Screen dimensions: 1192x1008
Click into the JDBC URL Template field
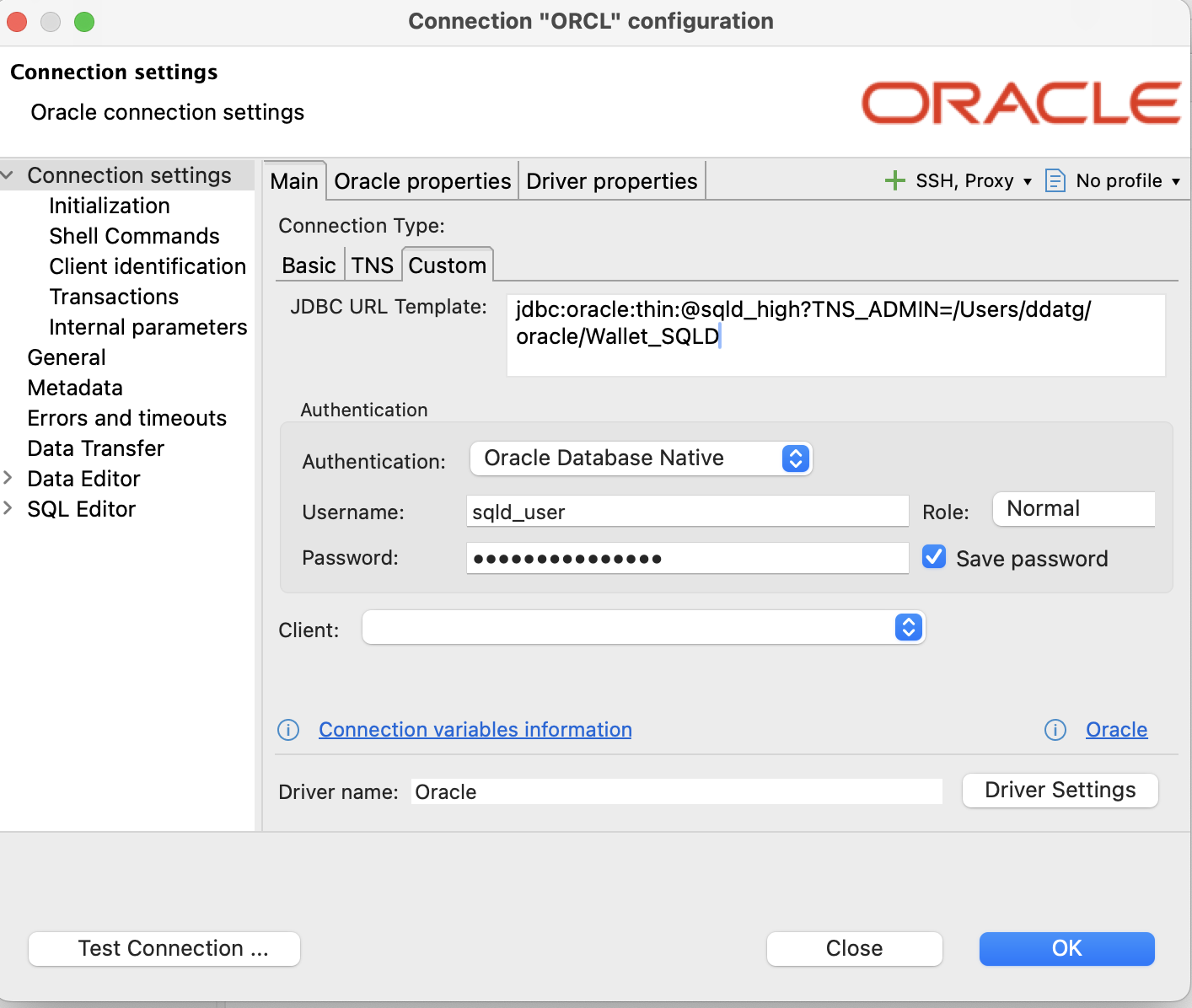coord(836,335)
